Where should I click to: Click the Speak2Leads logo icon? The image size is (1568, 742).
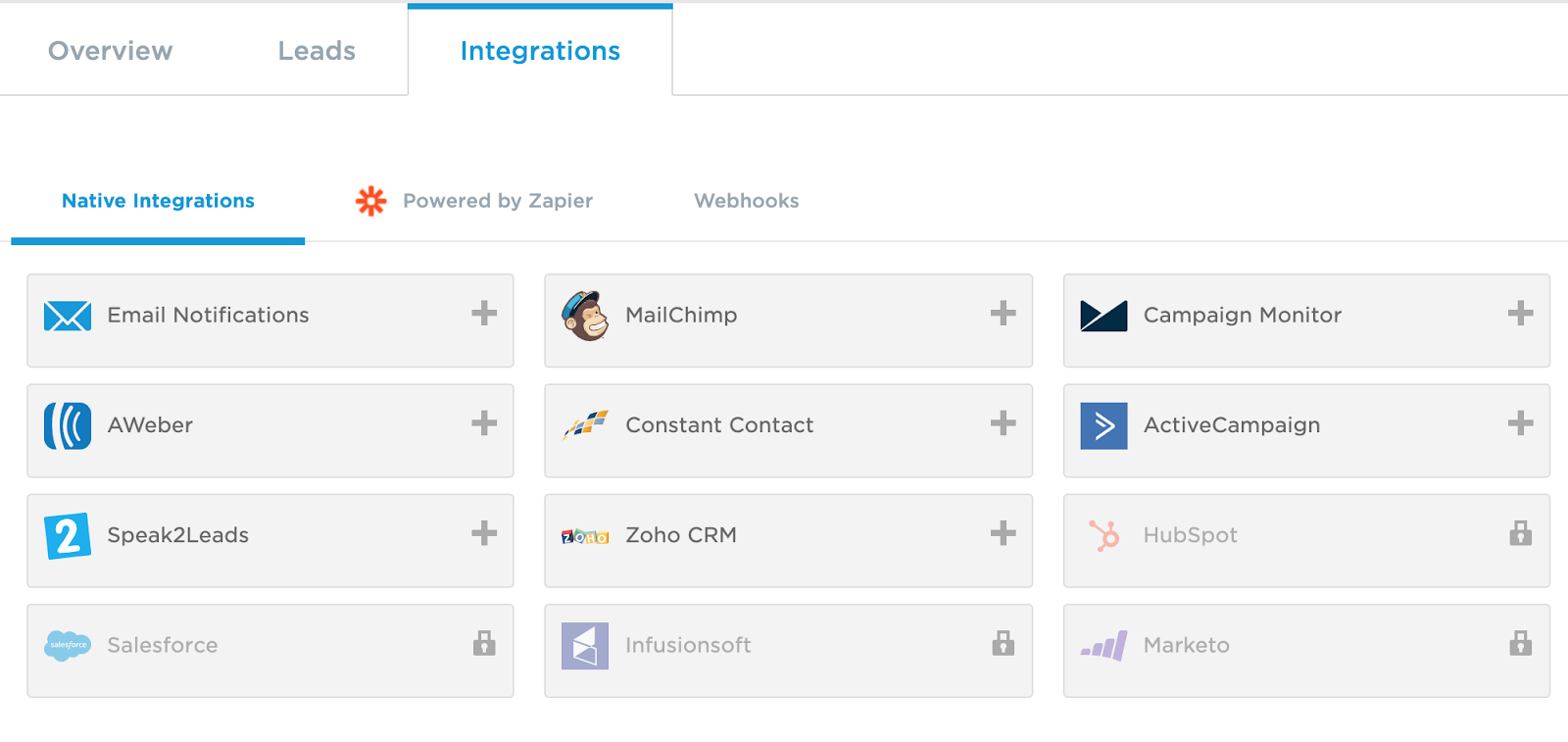[x=68, y=535]
